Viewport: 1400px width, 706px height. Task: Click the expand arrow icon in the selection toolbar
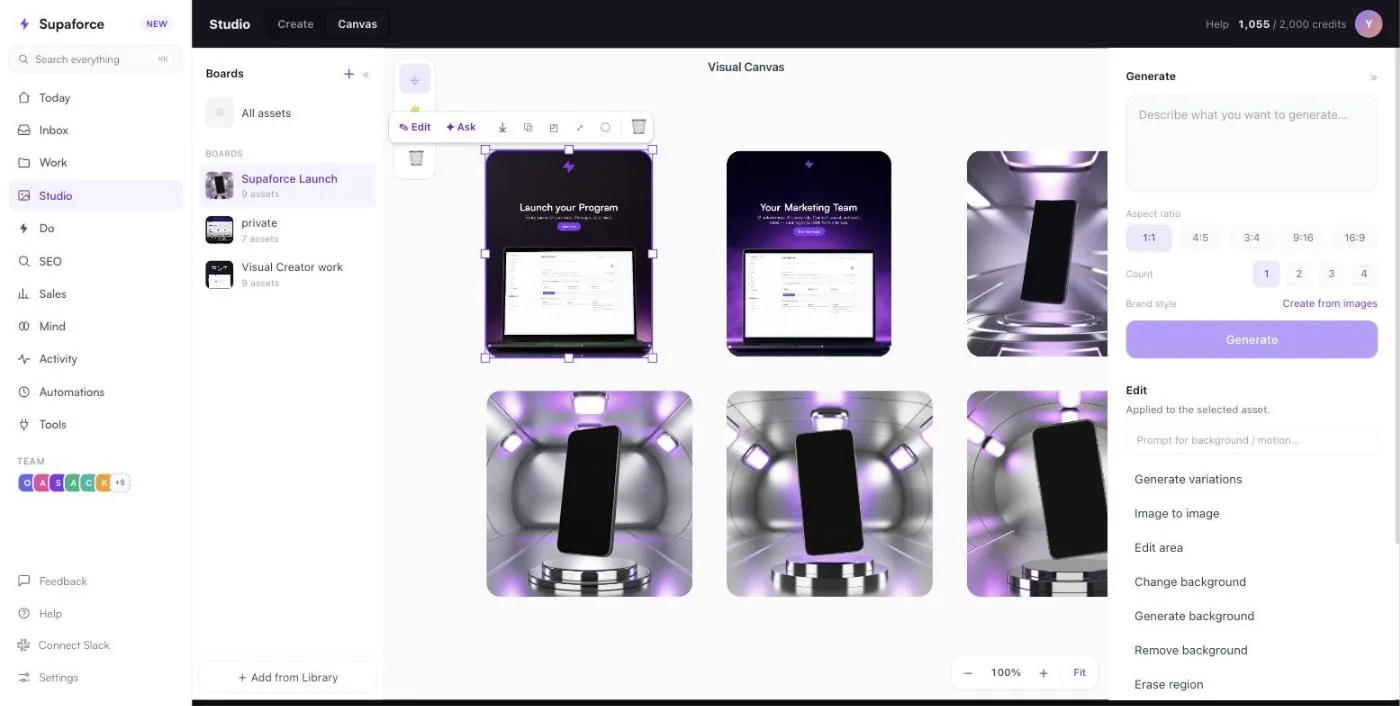tap(580, 128)
